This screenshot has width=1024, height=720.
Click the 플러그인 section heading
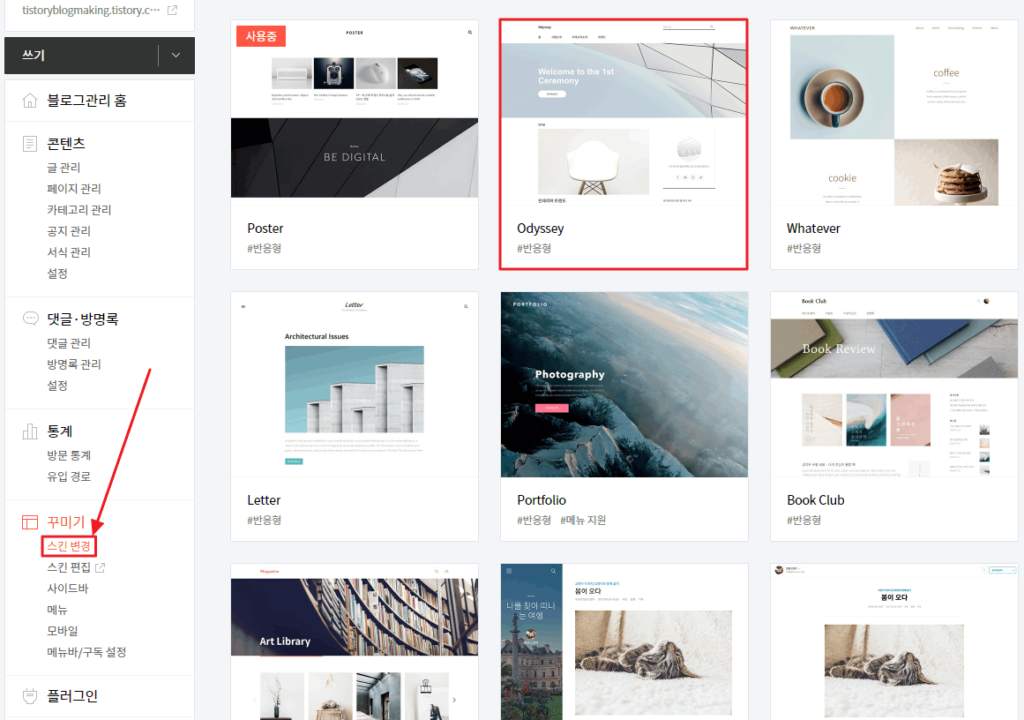72,696
